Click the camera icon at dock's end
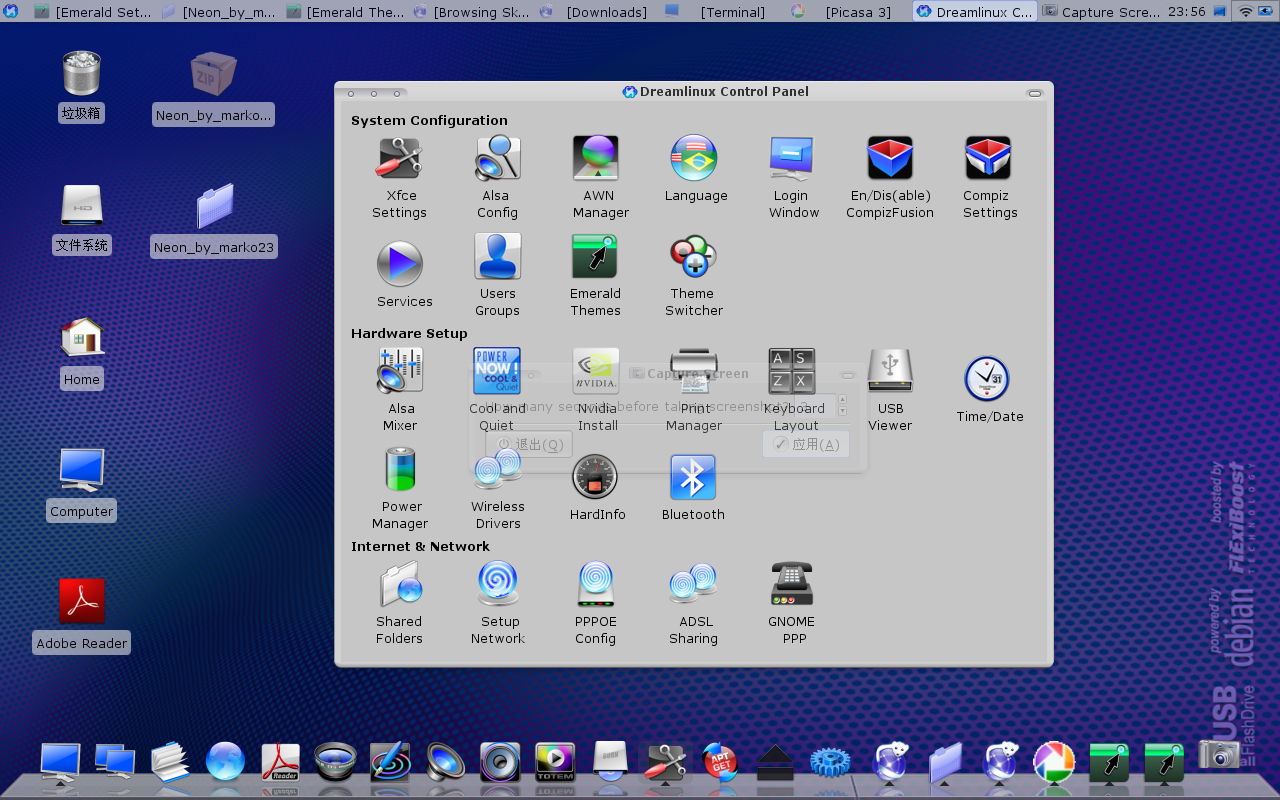The height and width of the screenshot is (800, 1280). tap(1219, 755)
